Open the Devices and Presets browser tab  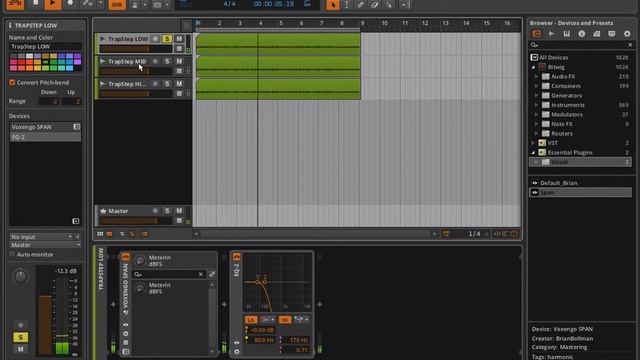[537, 34]
